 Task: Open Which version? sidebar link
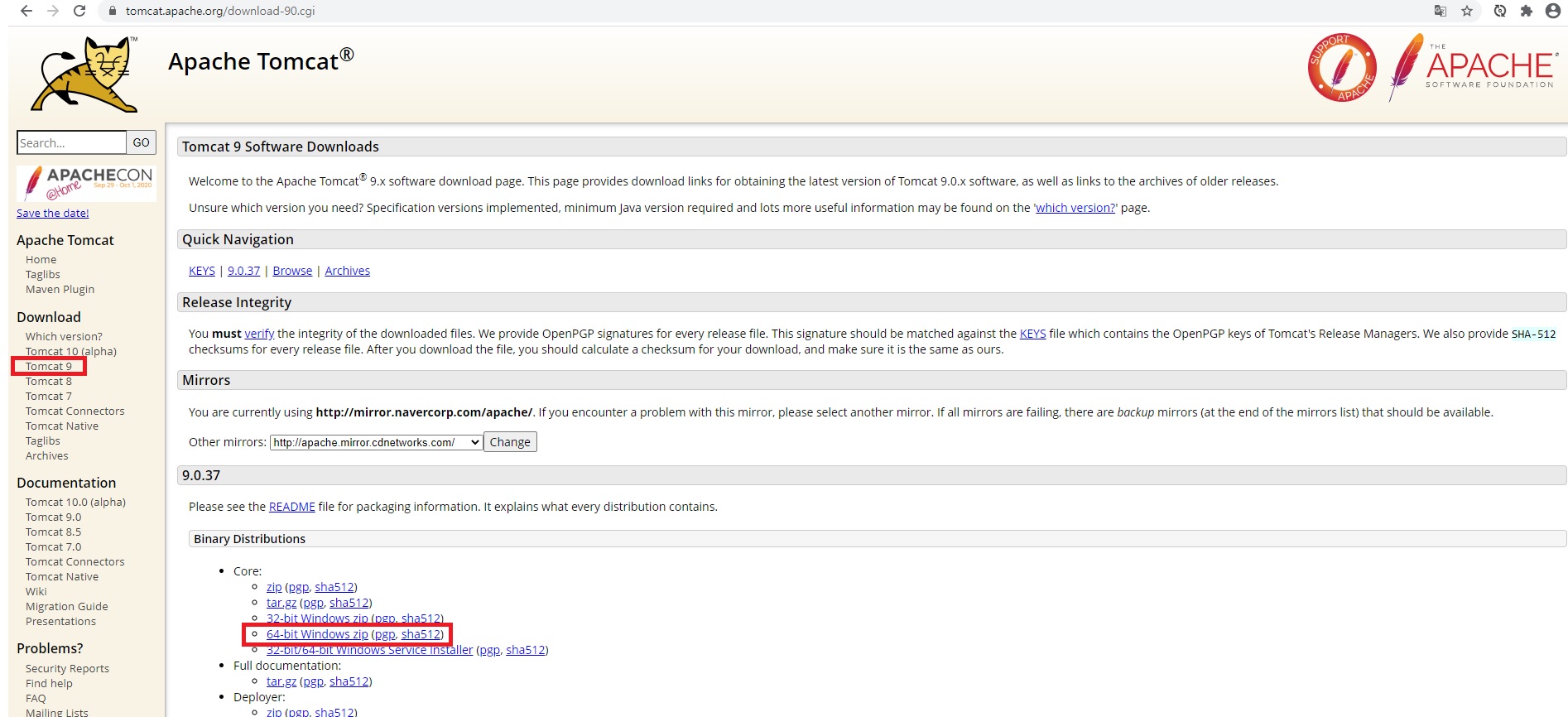pyautogui.click(x=64, y=336)
